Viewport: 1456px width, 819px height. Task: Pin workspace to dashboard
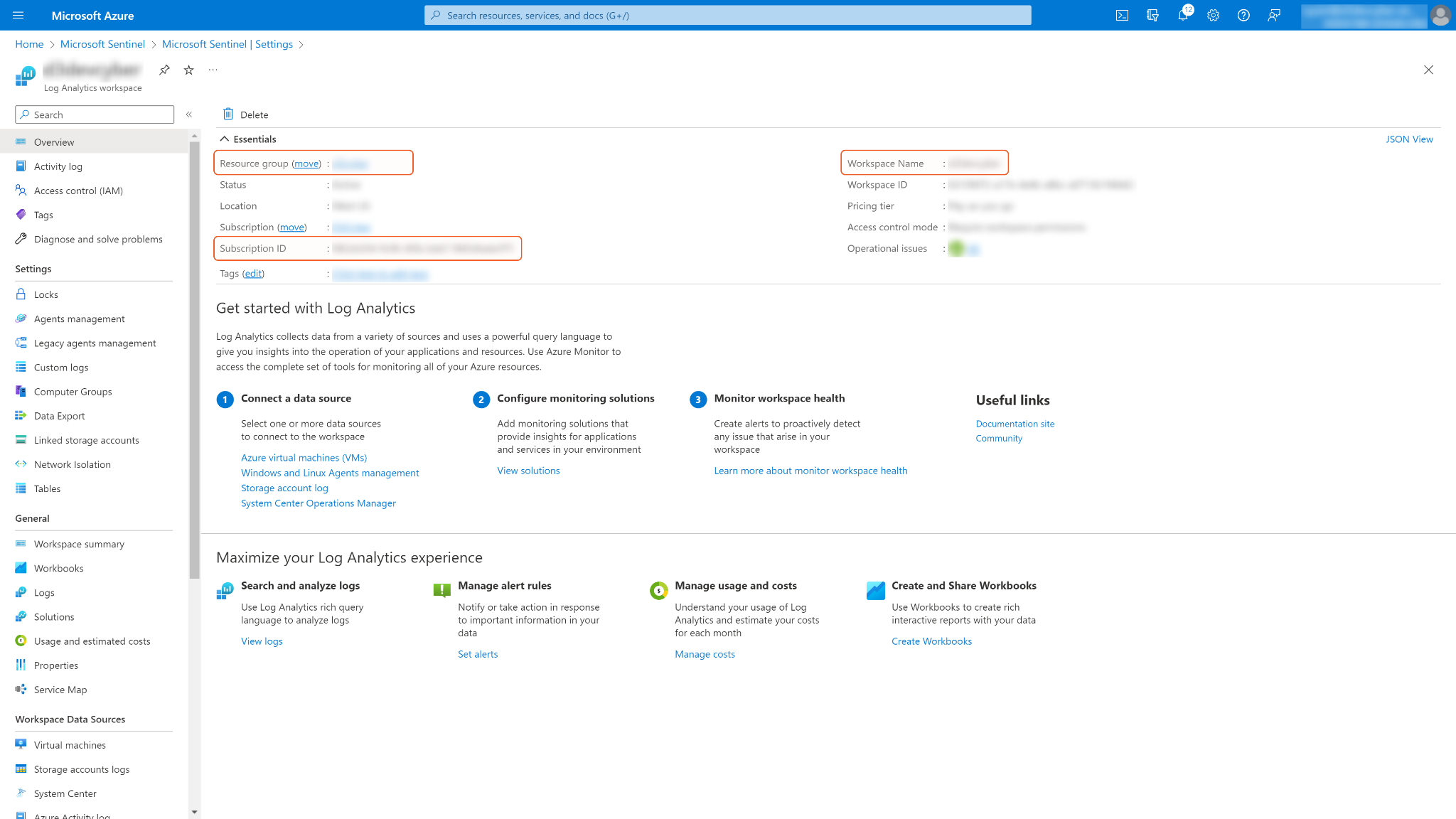pos(164,70)
